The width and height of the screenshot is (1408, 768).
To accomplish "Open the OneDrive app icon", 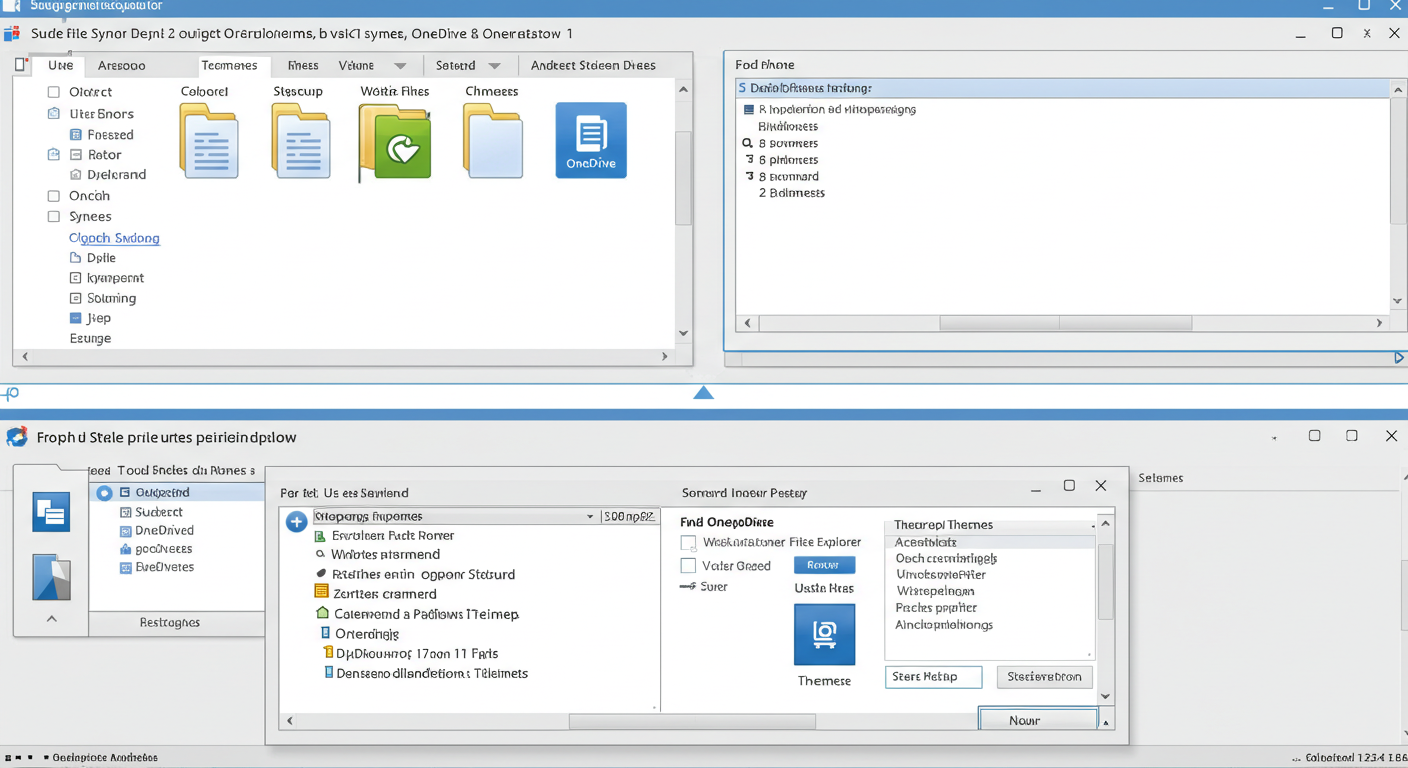I will pyautogui.click(x=591, y=140).
